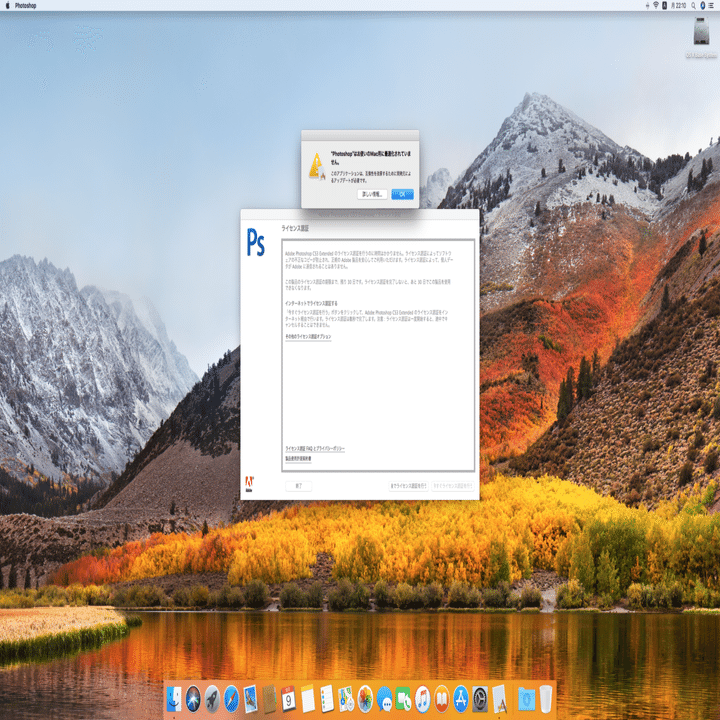Viewport: 720px width, 720px height.
Task: Open the input source menu bar icon
Action: tap(664, 5)
